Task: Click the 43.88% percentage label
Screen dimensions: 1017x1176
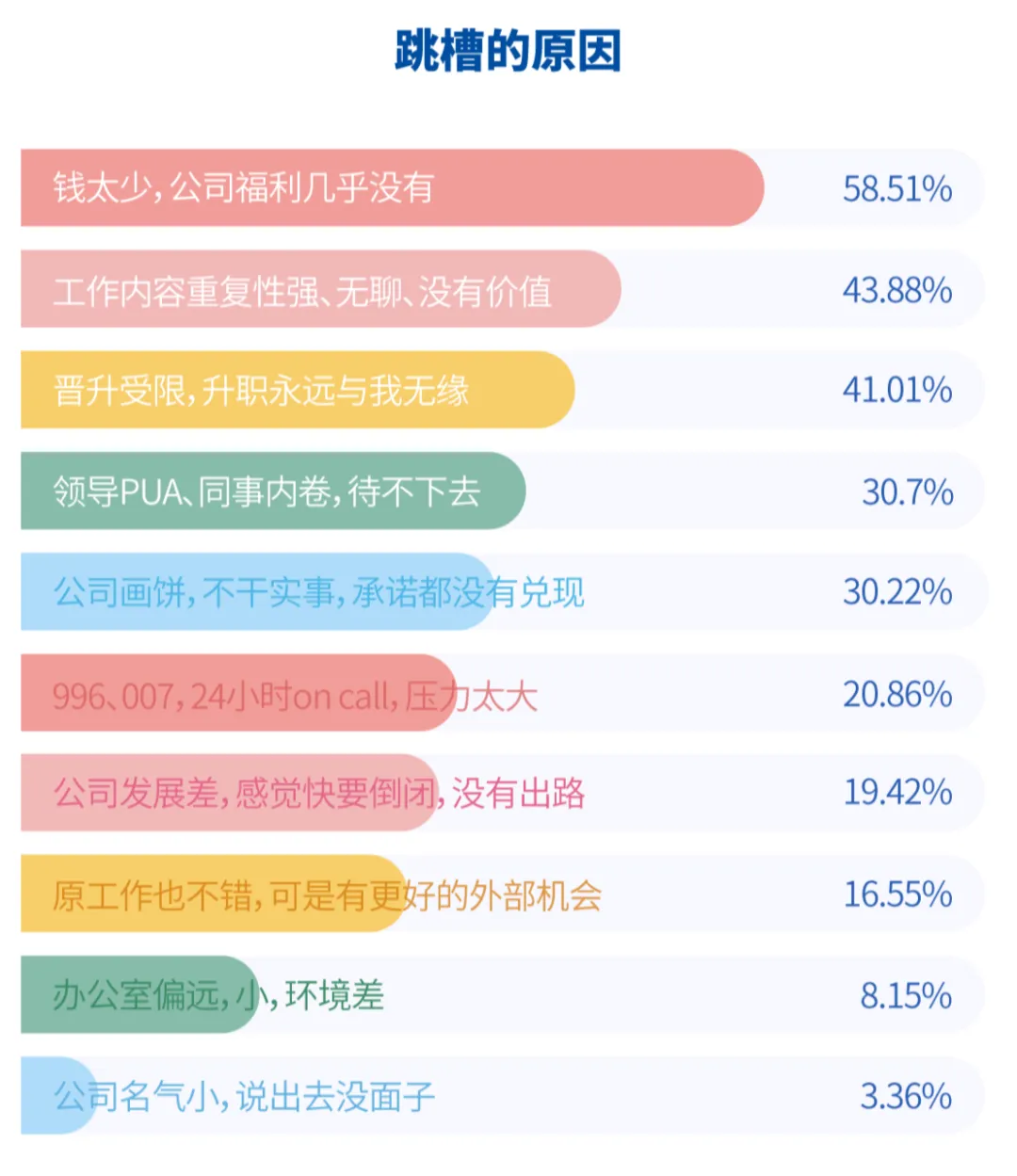Action: (897, 290)
